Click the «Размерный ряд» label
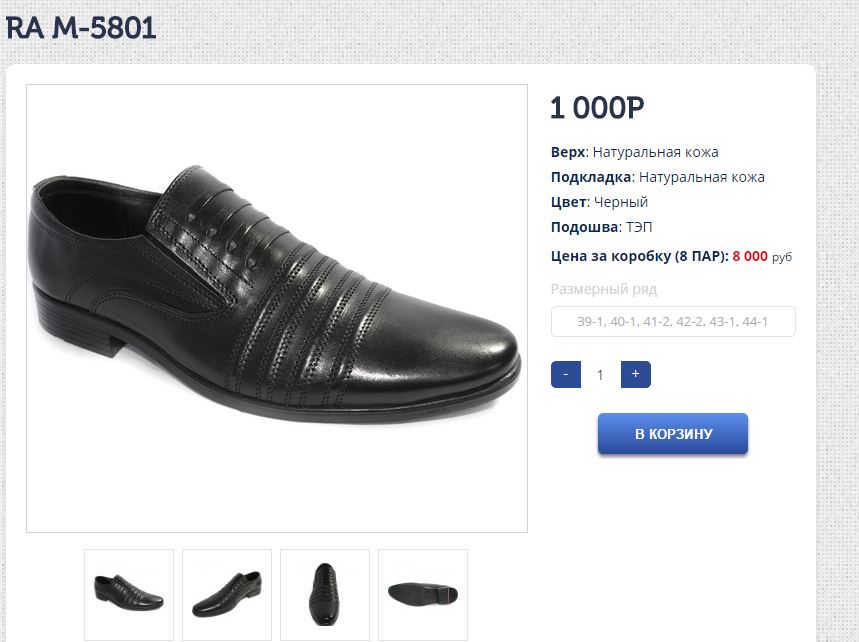 pyautogui.click(x=604, y=289)
